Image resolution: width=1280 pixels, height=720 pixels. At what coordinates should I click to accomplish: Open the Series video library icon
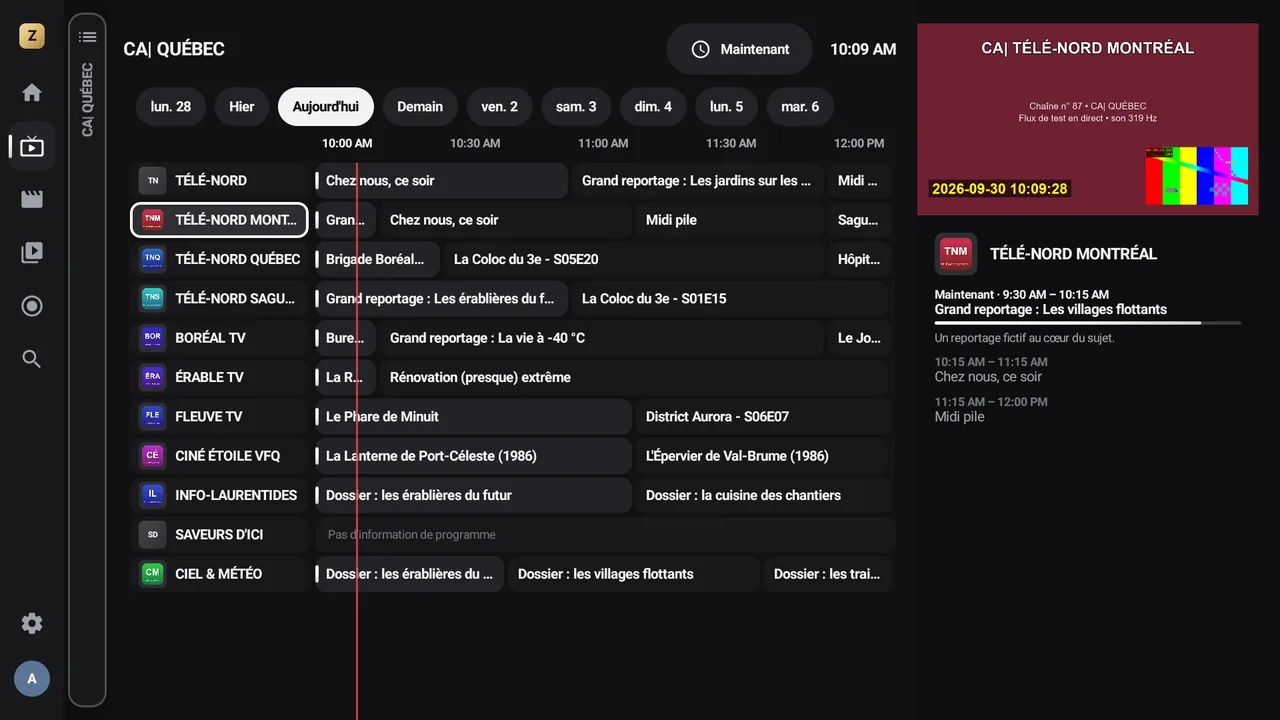pyautogui.click(x=32, y=253)
